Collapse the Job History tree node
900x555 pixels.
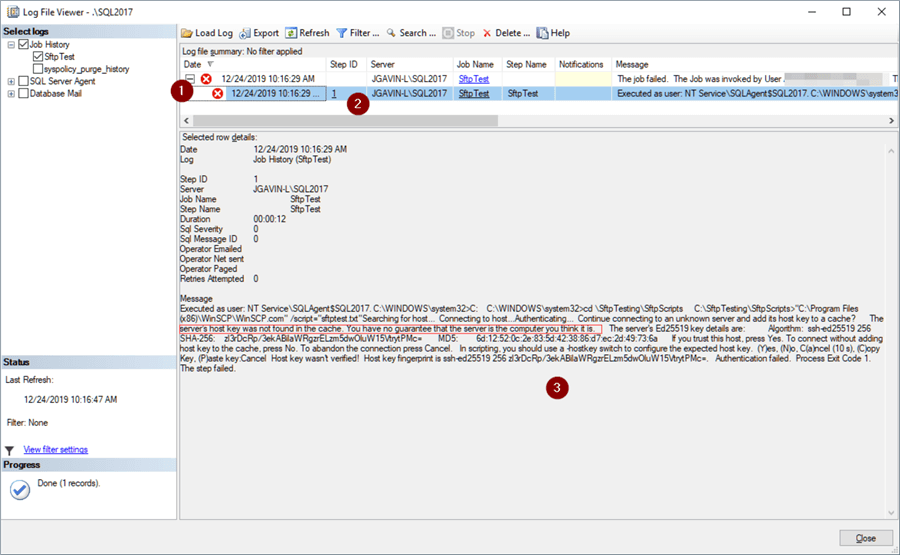[x=11, y=45]
